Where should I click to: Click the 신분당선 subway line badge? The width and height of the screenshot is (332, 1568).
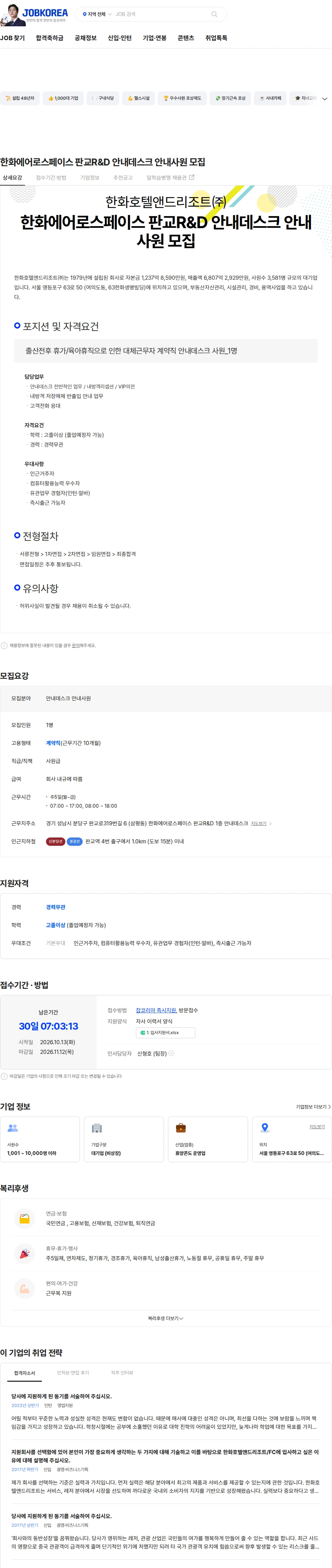point(55,841)
